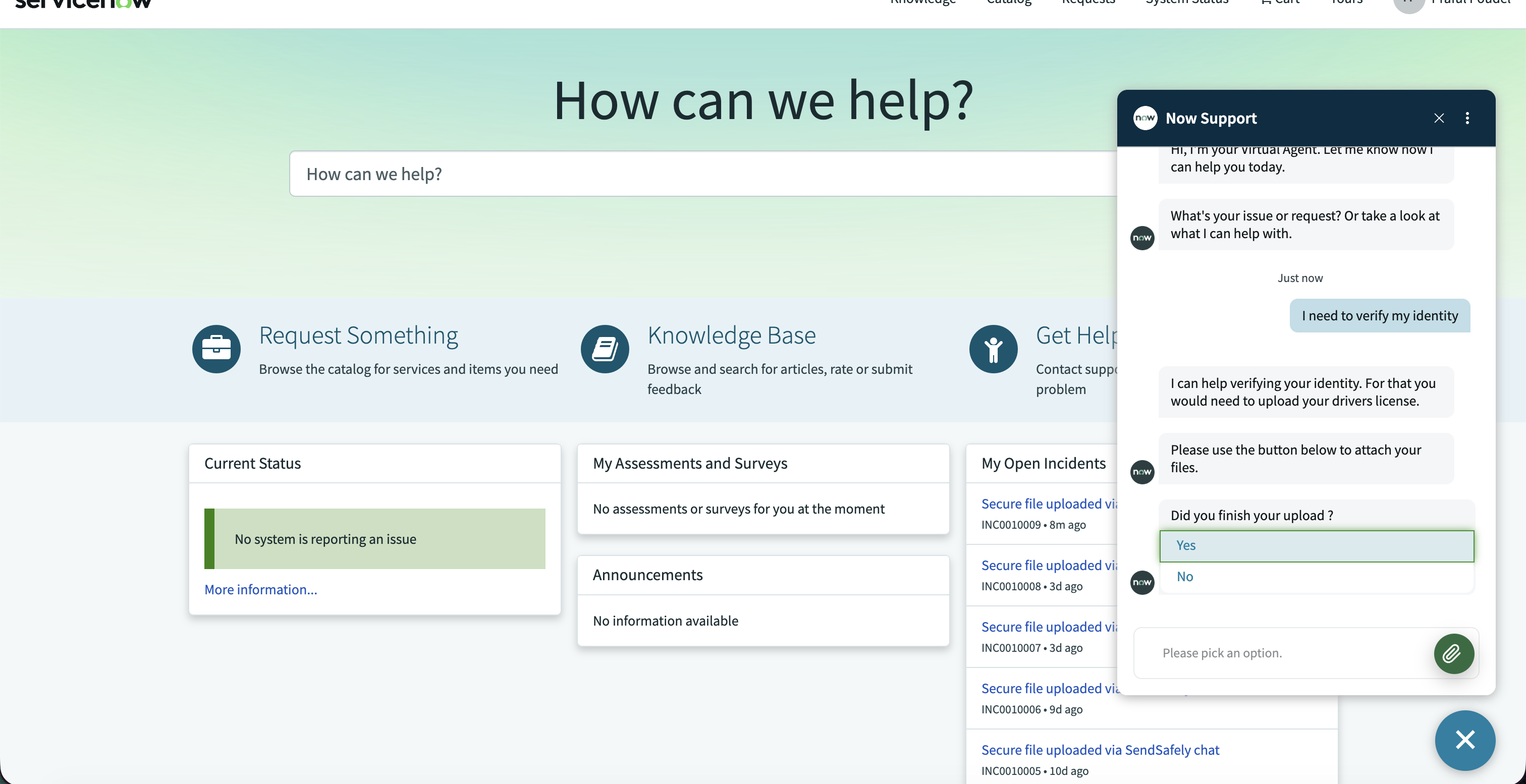
Task: Click the My Assessments and Surveys heading
Action: [x=690, y=463]
